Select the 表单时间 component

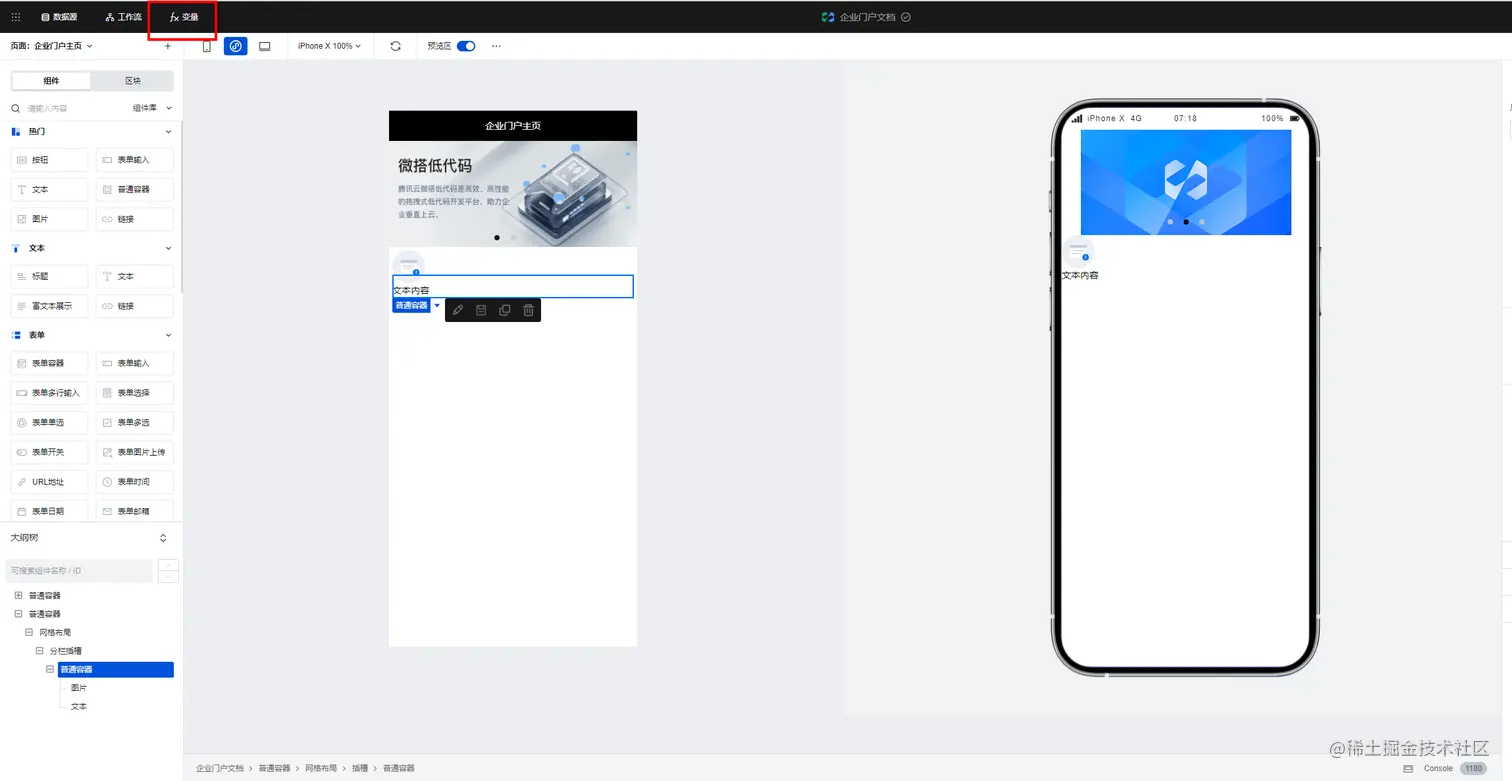tap(135, 482)
